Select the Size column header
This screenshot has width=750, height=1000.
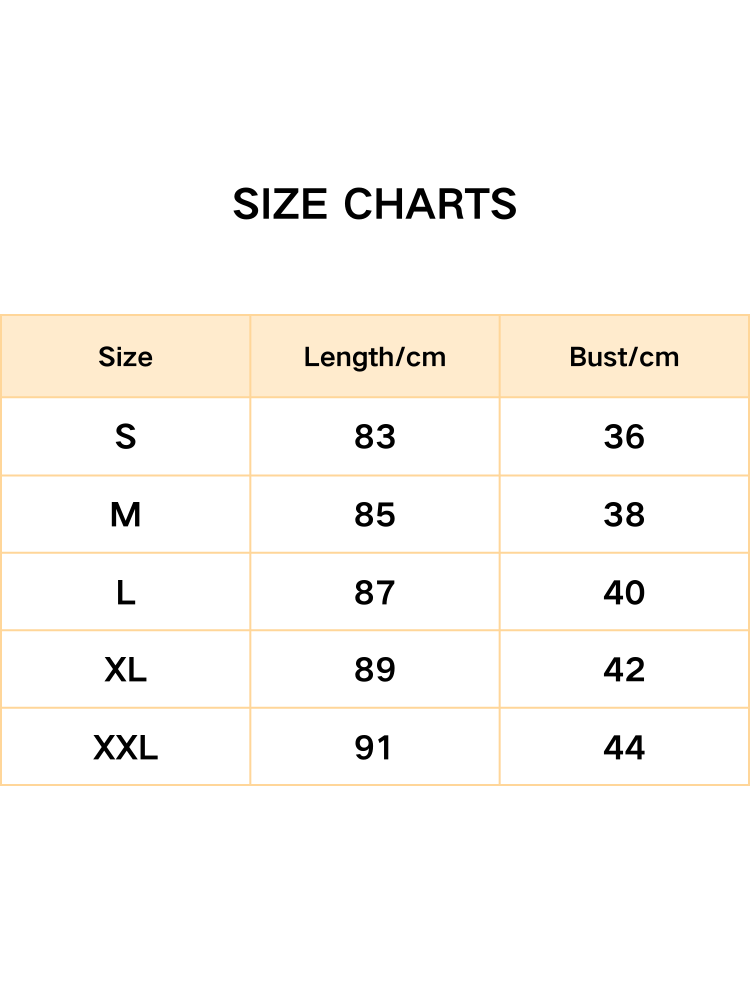coord(125,357)
